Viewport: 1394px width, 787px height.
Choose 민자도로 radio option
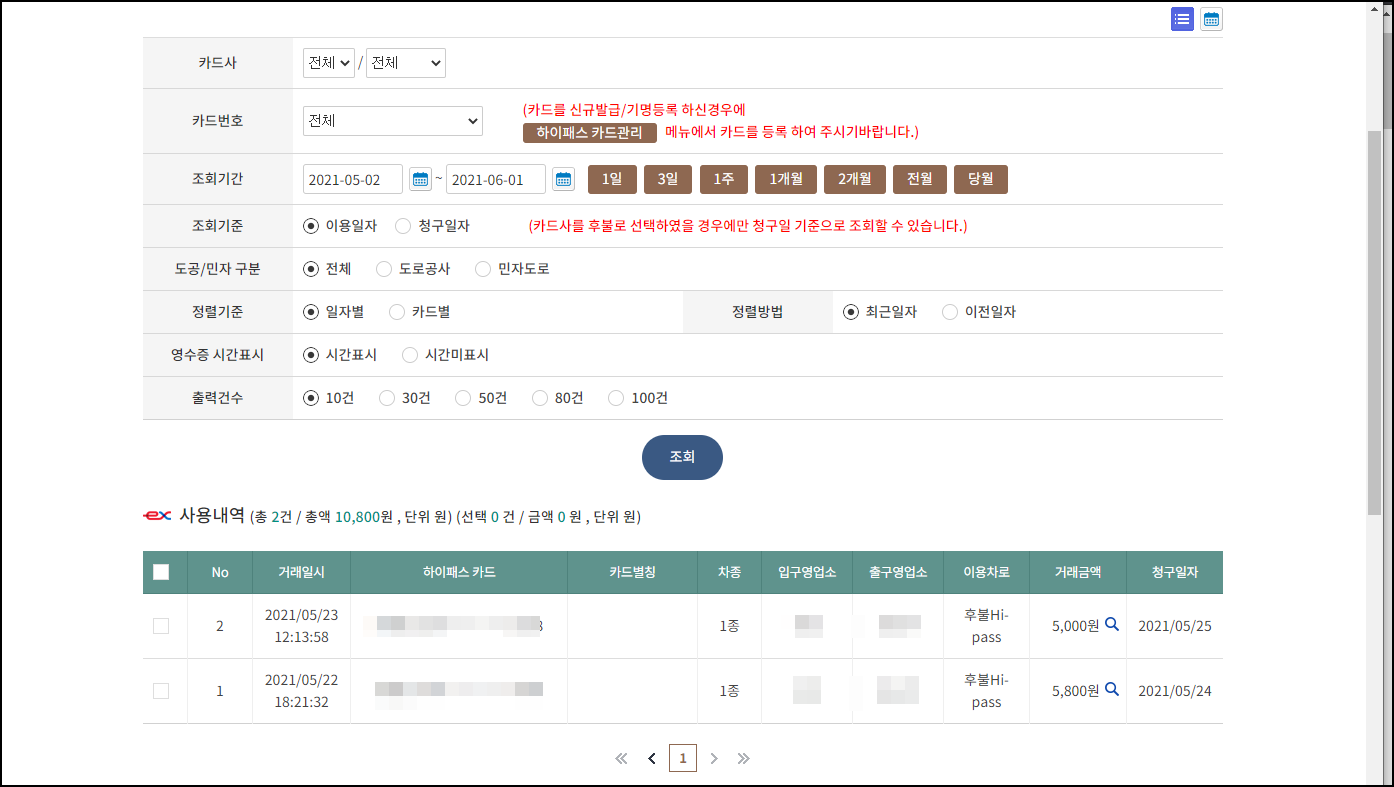[483, 269]
